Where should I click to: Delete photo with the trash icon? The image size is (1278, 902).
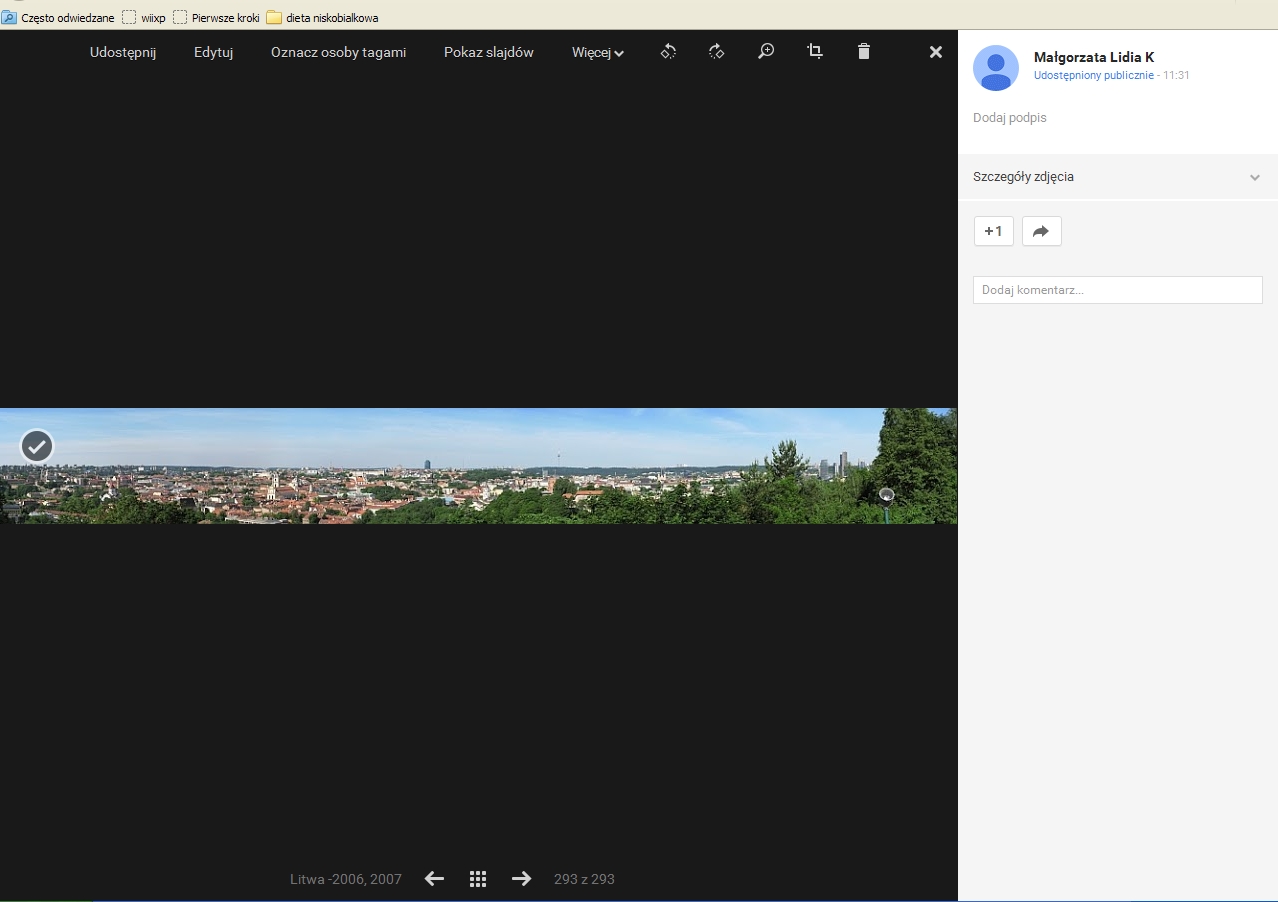tap(864, 52)
